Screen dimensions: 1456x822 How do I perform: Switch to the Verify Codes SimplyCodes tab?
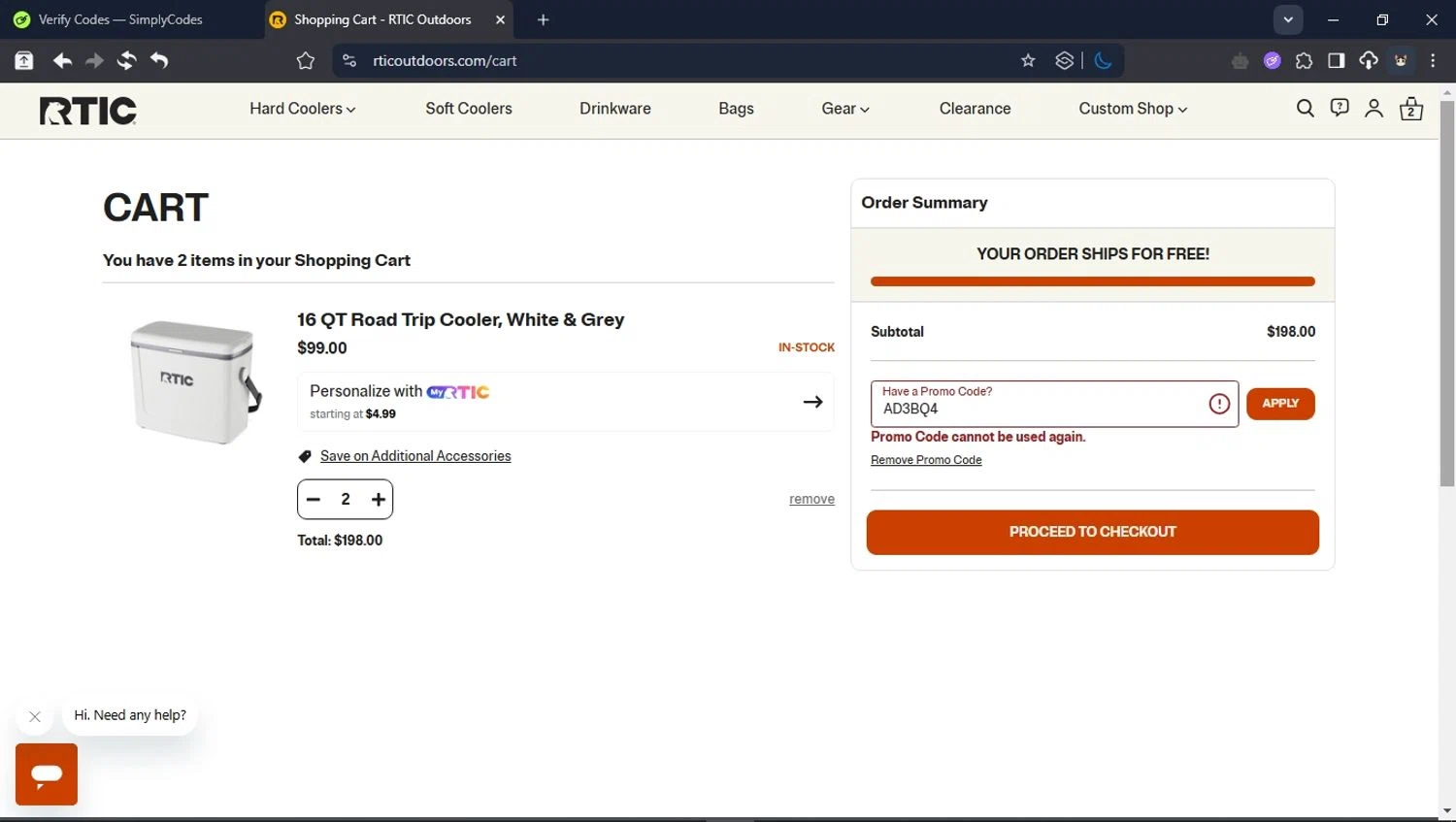120,19
